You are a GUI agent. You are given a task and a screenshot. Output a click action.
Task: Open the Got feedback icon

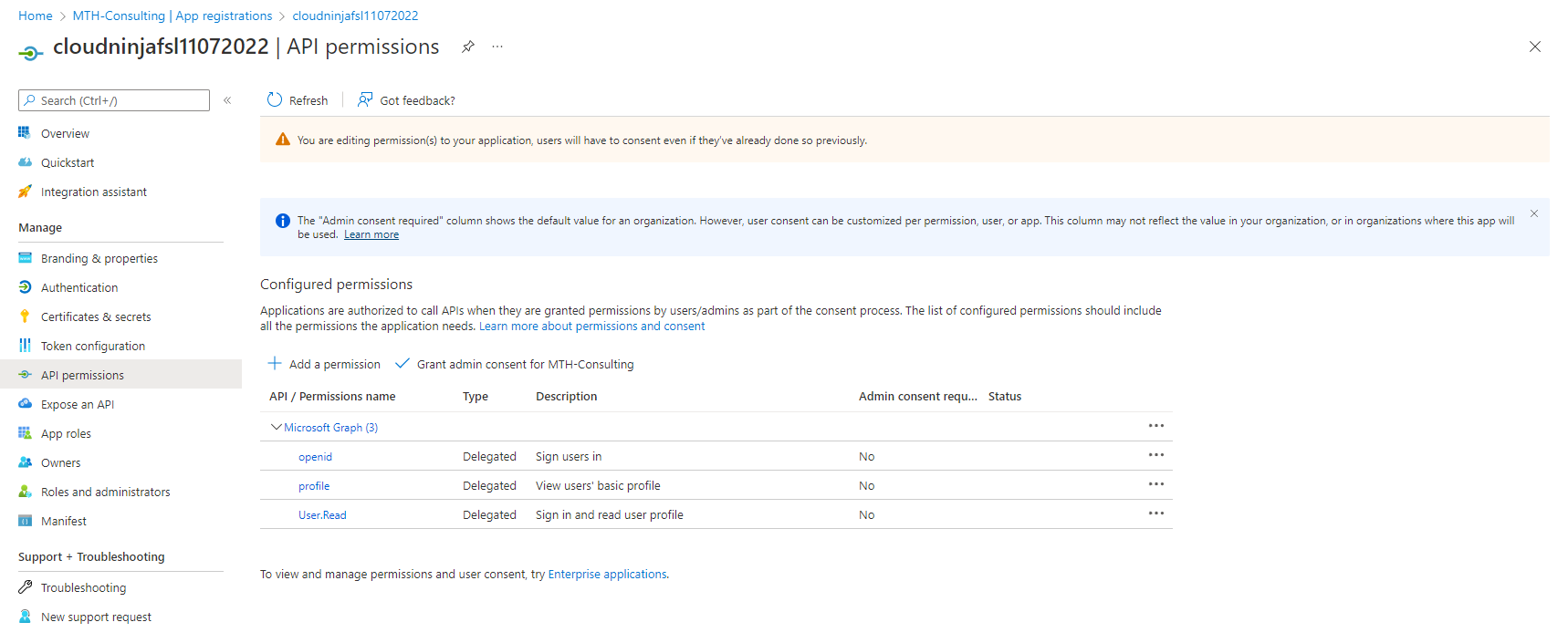365,99
